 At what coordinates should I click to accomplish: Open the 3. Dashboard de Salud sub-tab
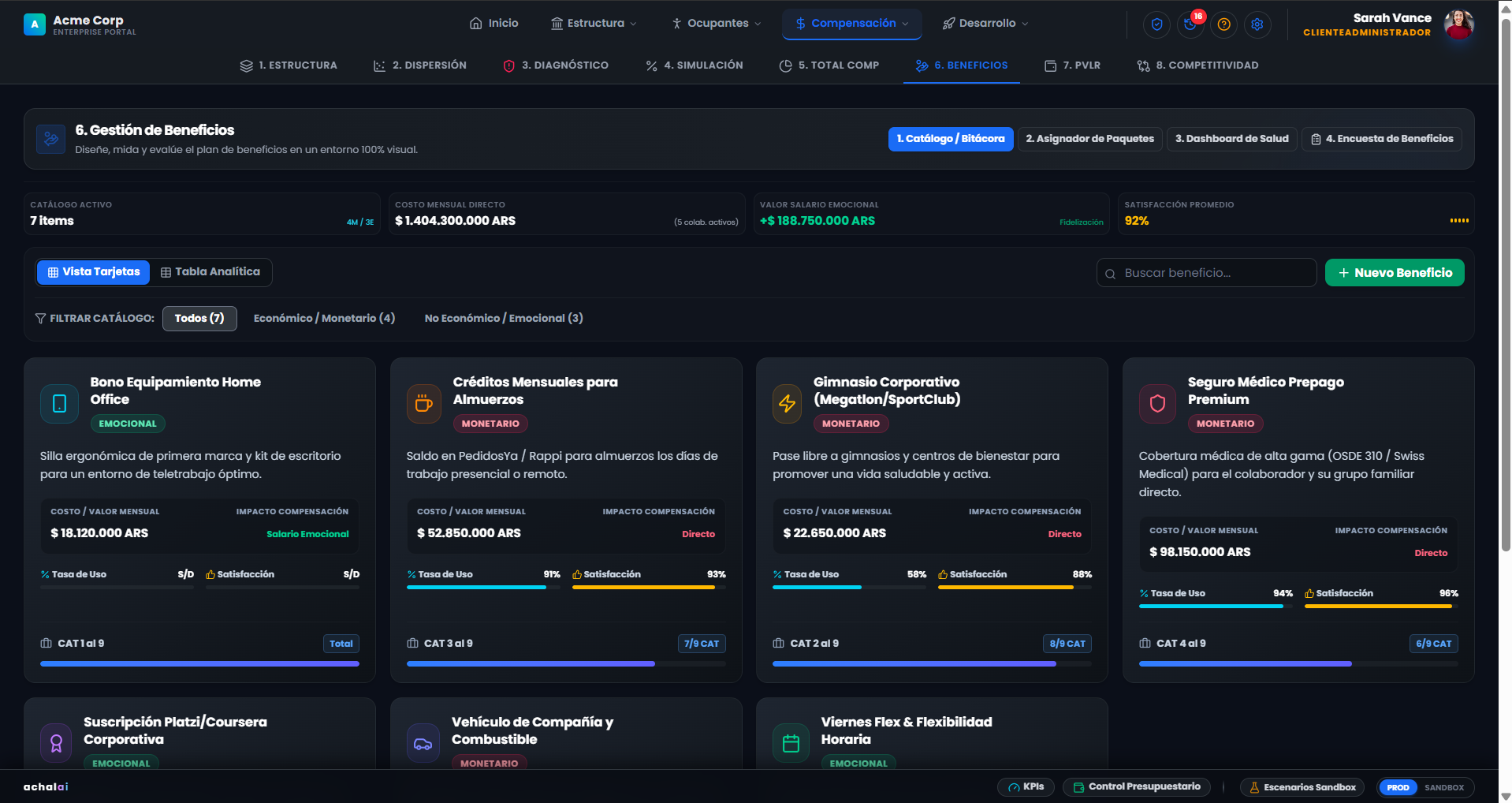[1232, 140]
